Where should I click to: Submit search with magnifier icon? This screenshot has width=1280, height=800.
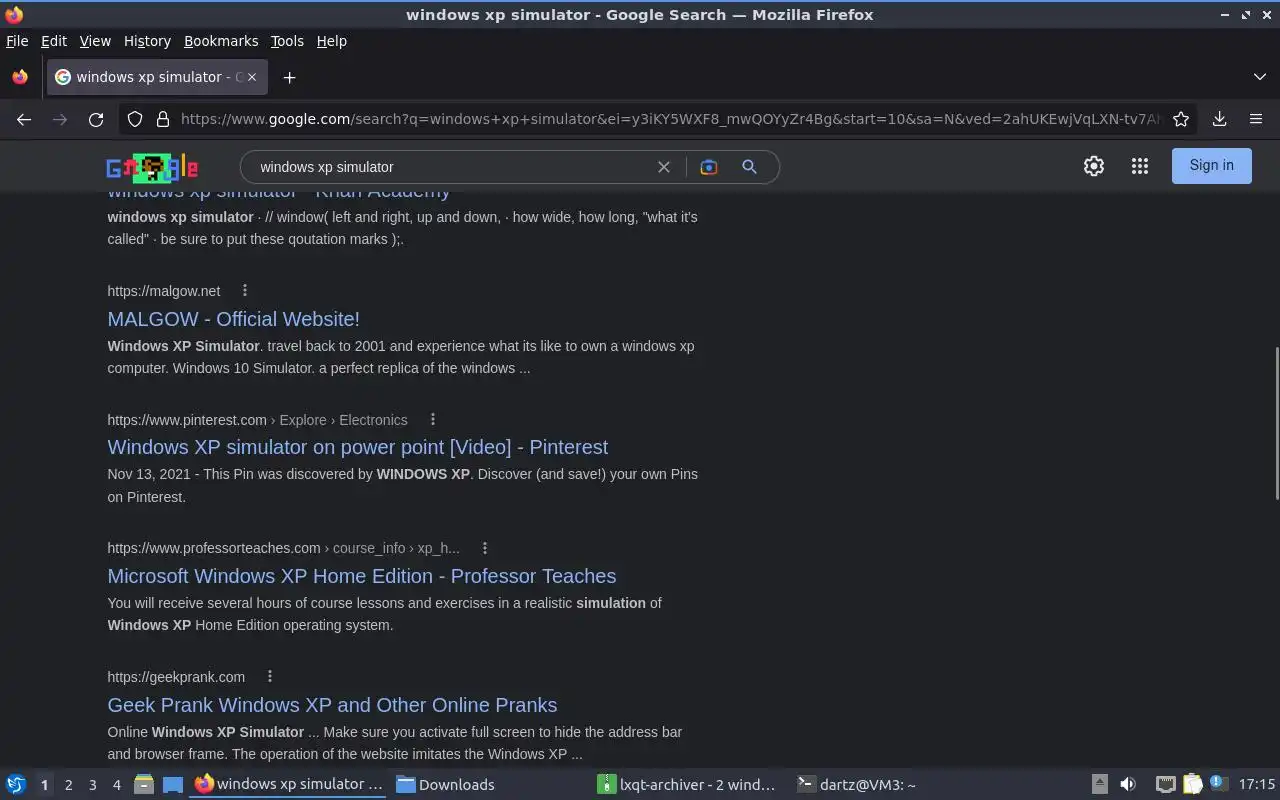click(x=749, y=167)
